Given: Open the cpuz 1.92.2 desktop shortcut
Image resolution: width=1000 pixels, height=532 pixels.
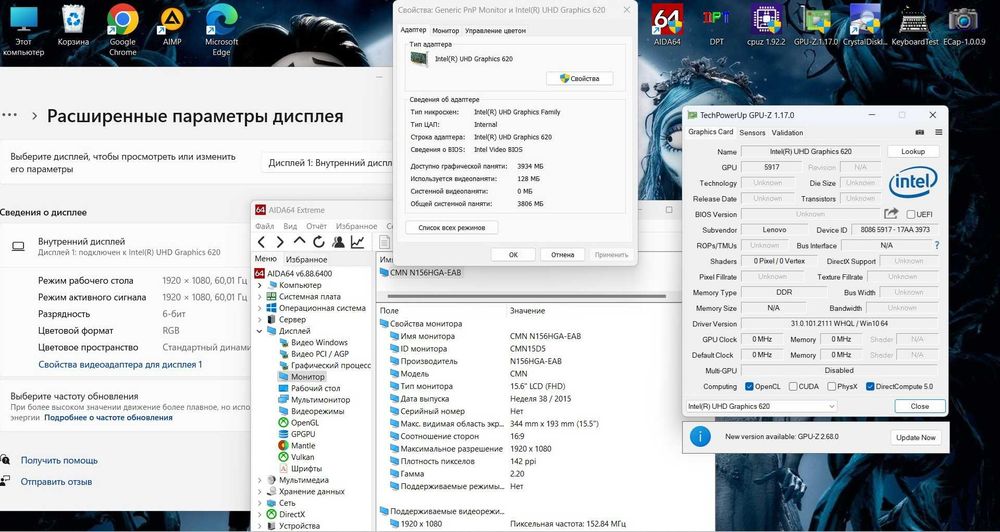Looking at the screenshot, I should pos(765,25).
